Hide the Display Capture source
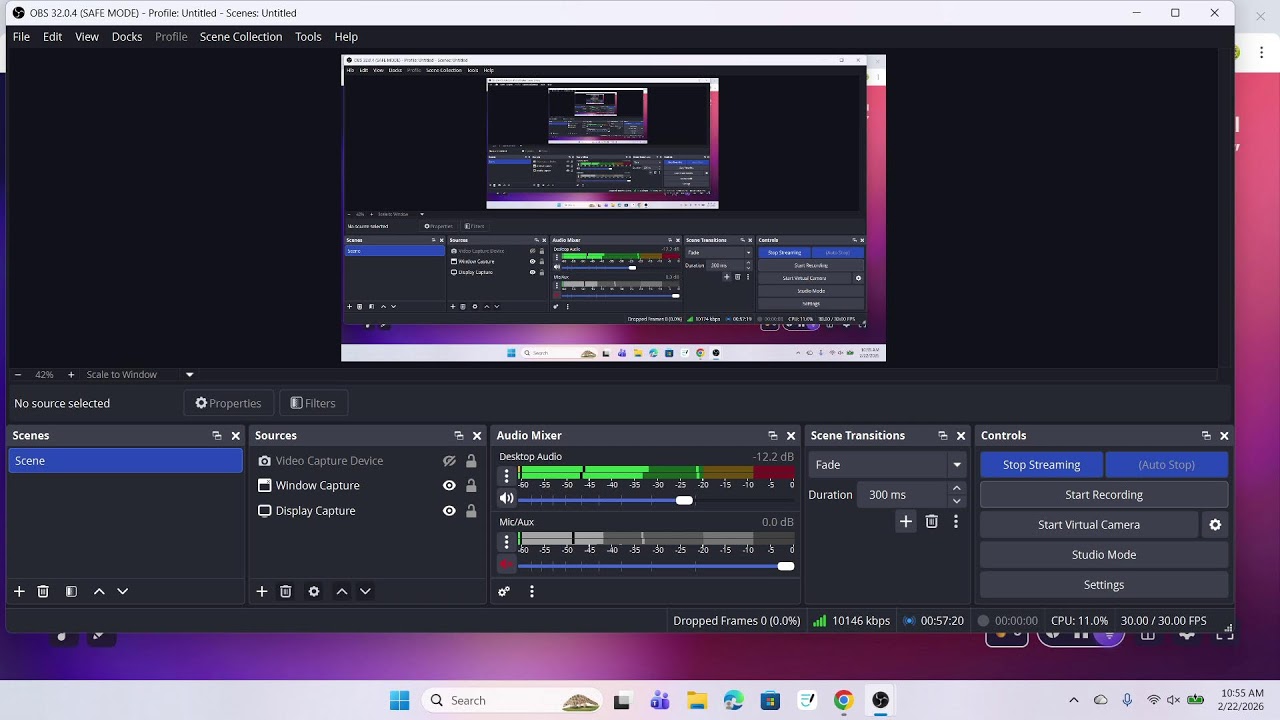Viewport: 1280px width, 720px height. 449,510
